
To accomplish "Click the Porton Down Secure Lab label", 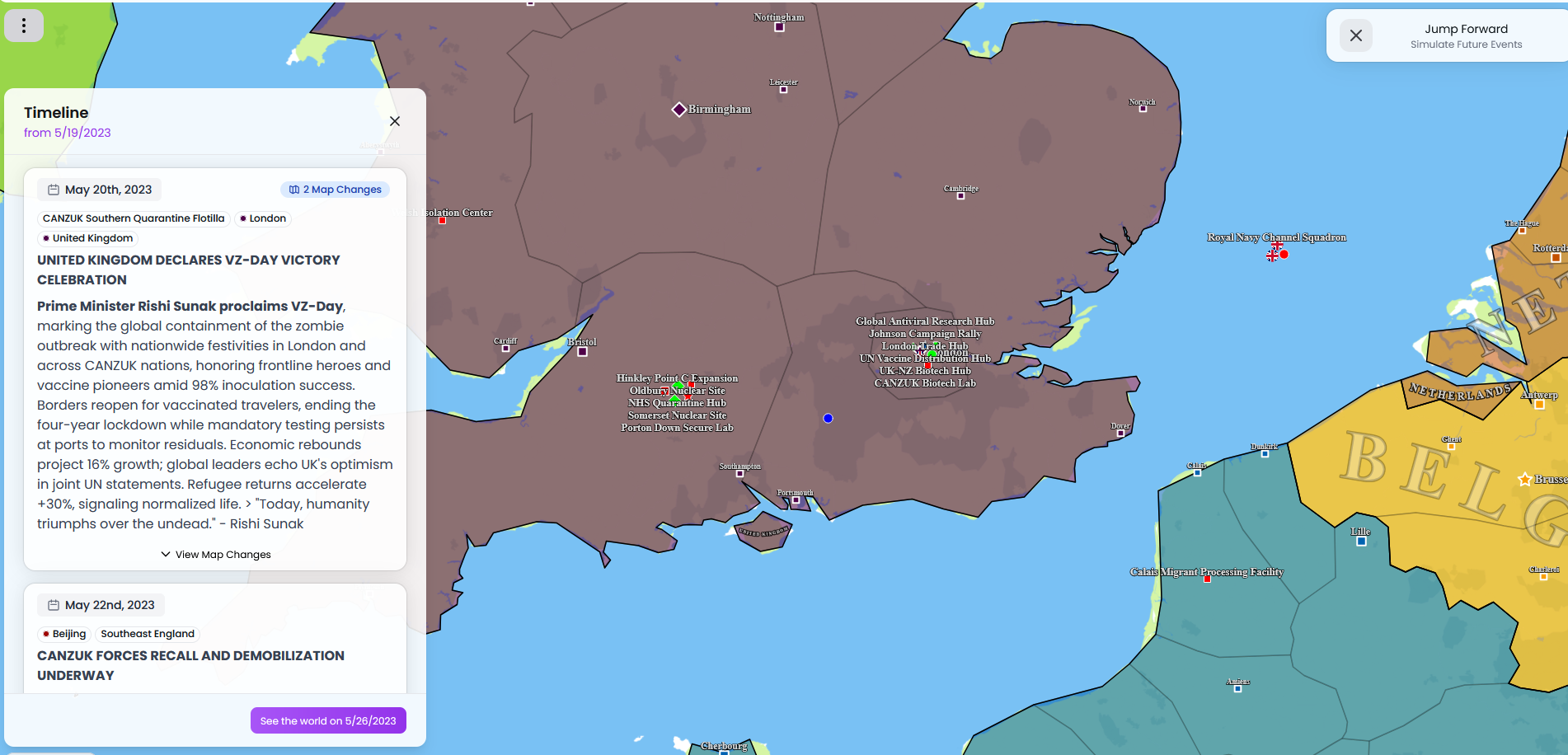I will [677, 428].
